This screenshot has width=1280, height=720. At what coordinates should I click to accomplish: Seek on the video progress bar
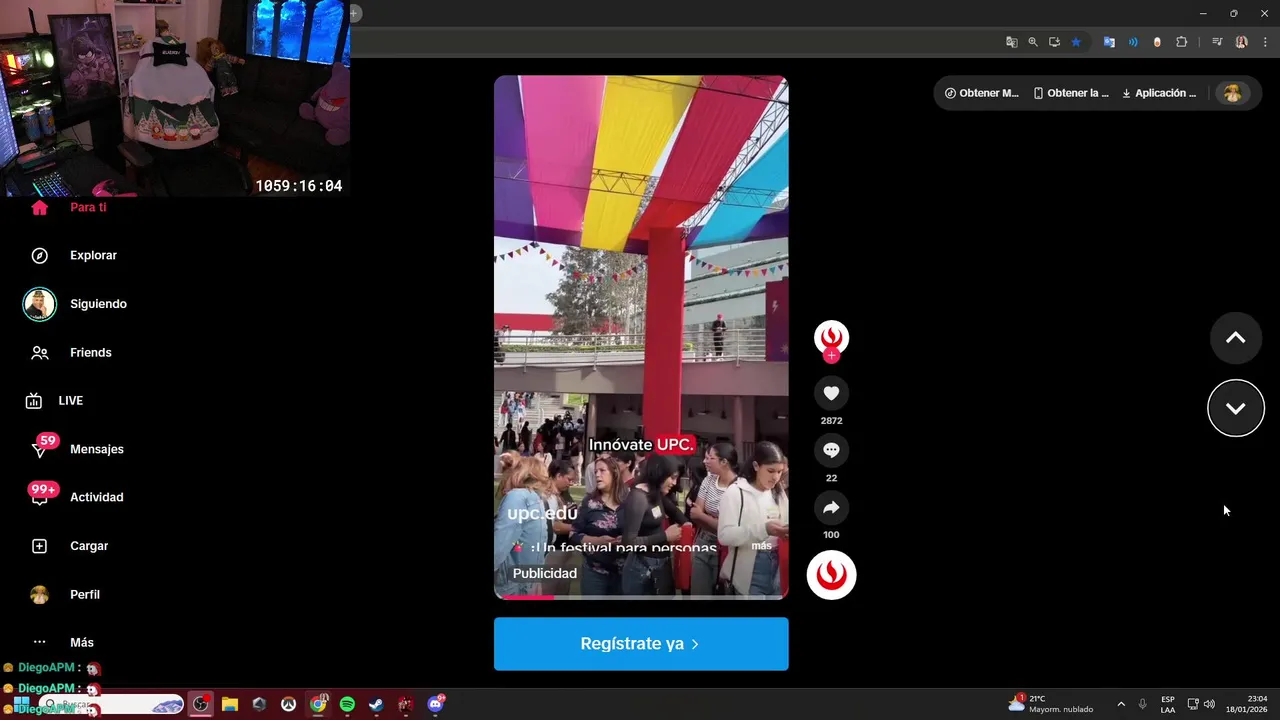click(641, 597)
